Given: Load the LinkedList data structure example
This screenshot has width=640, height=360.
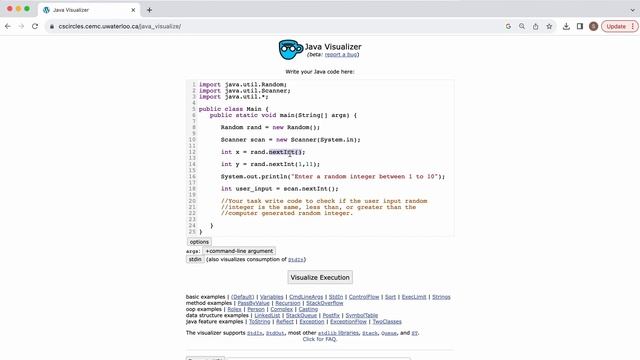Looking at the screenshot, I should 267,316.
